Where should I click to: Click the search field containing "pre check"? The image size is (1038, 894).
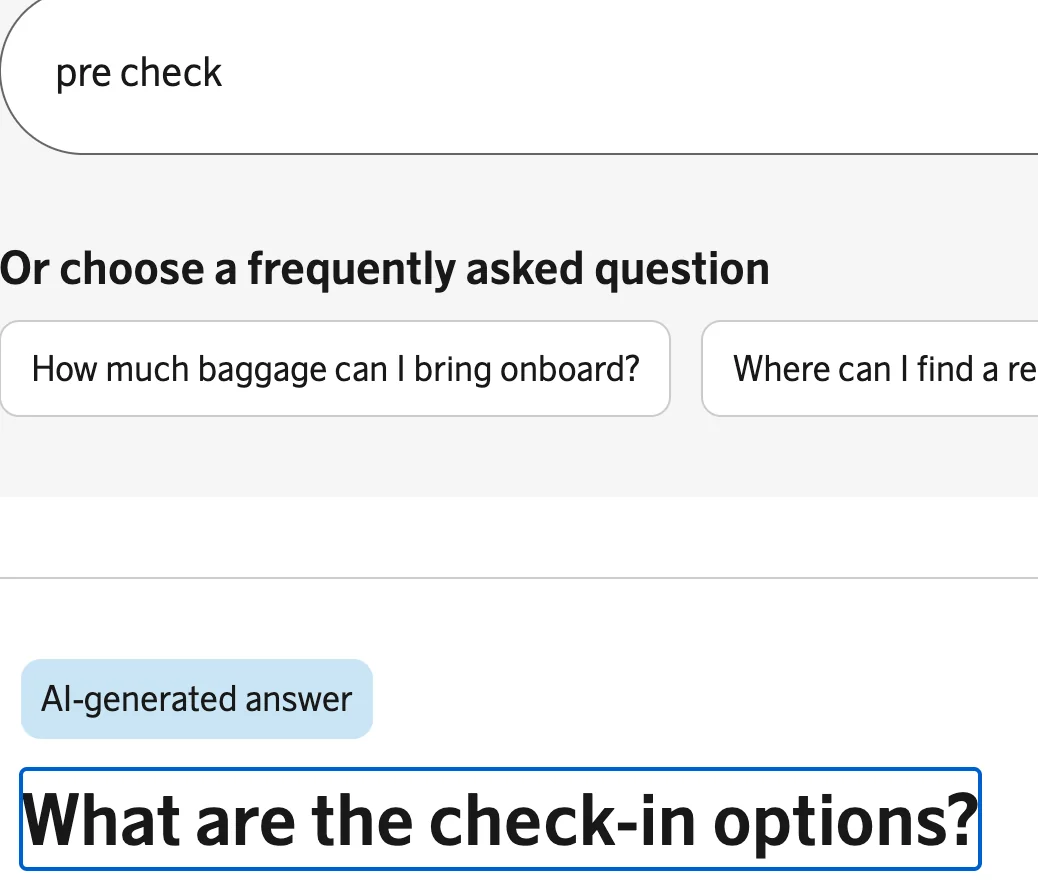coord(520,75)
